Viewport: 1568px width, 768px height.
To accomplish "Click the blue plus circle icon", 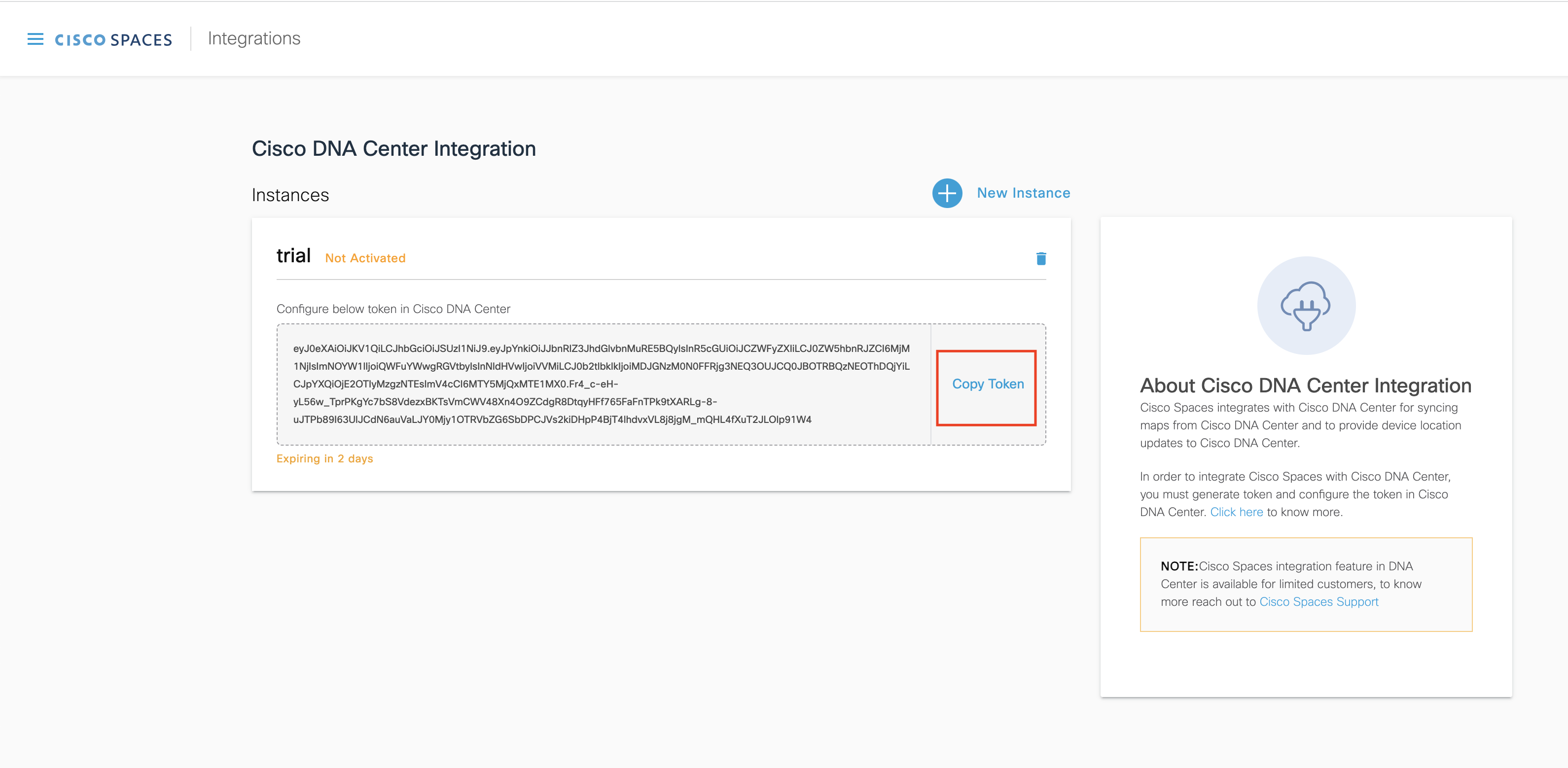I will (947, 194).
